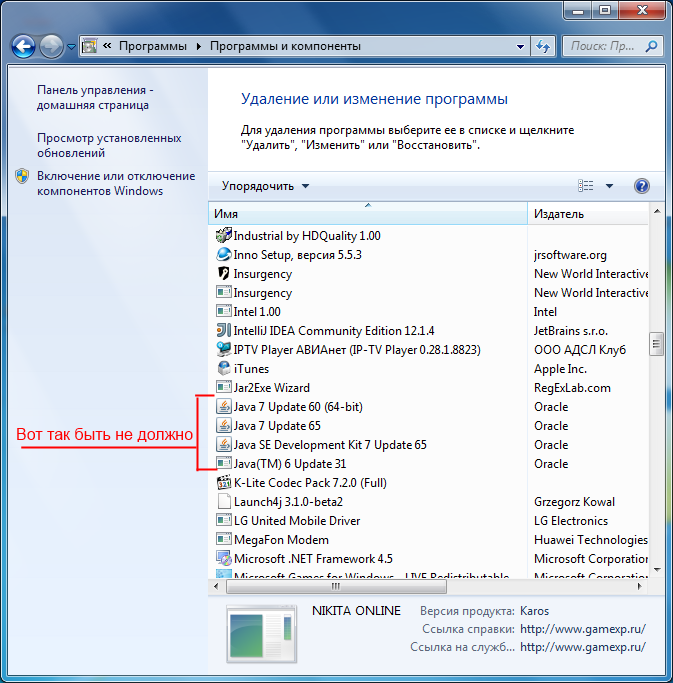673x683 pixels.
Task: Click the blue help question mark icon
Action: click(642, 186)
